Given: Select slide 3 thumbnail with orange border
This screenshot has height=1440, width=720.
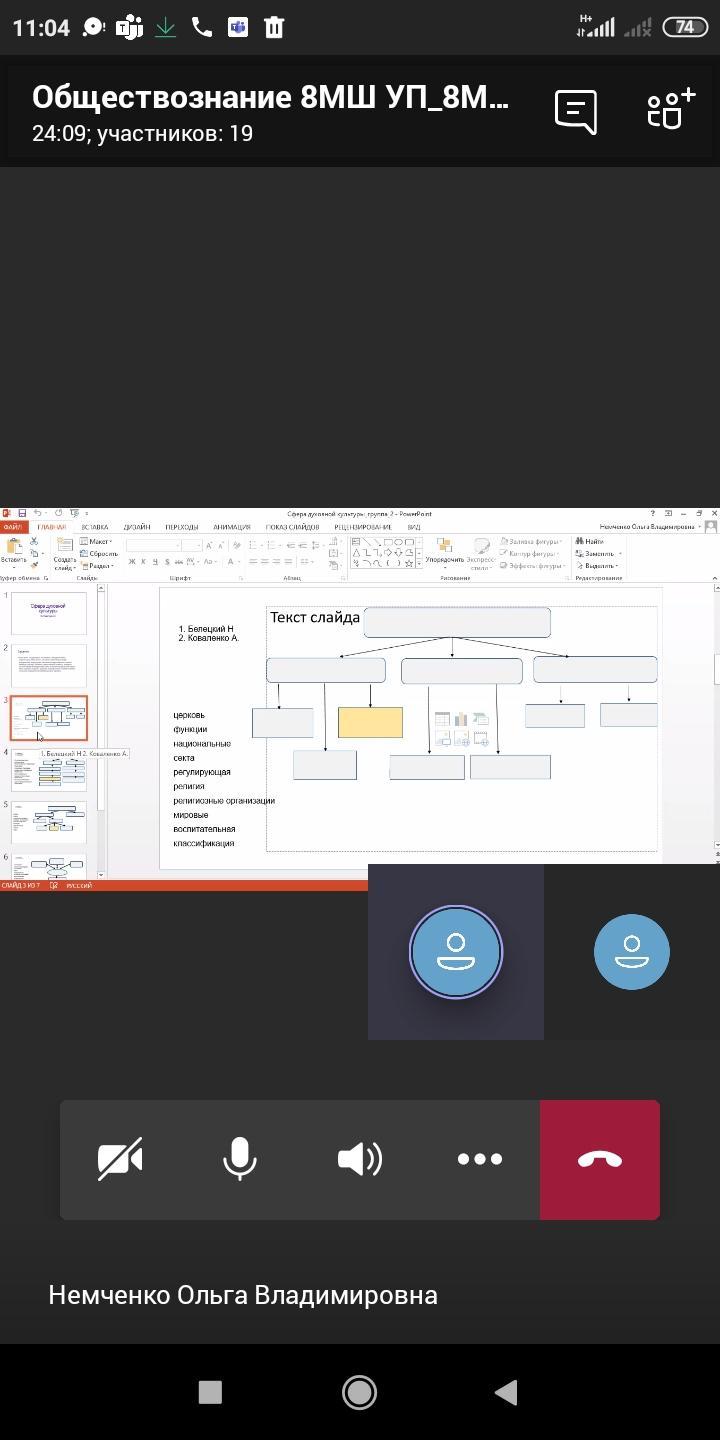Looking at the screenshot, I should click(49, 718).
